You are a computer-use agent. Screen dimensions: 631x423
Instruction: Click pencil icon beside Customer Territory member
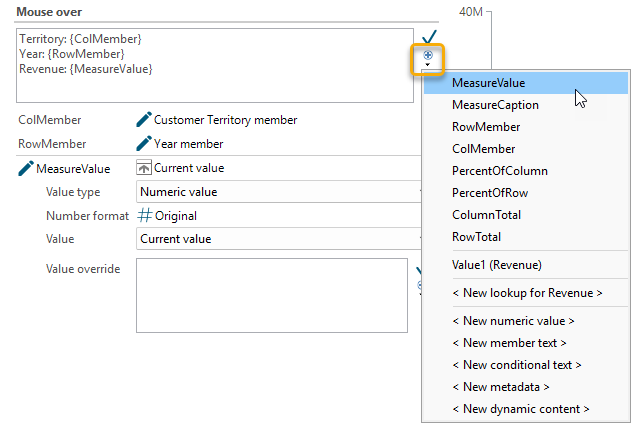tap(144, 120)
